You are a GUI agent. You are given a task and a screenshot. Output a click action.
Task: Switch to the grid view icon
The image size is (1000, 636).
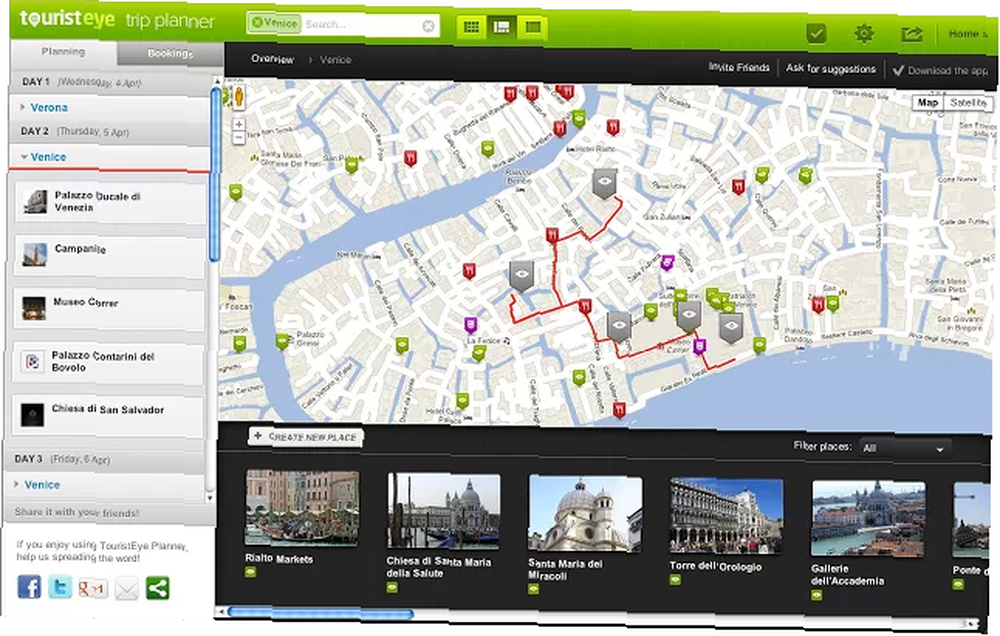coord(471,27)
